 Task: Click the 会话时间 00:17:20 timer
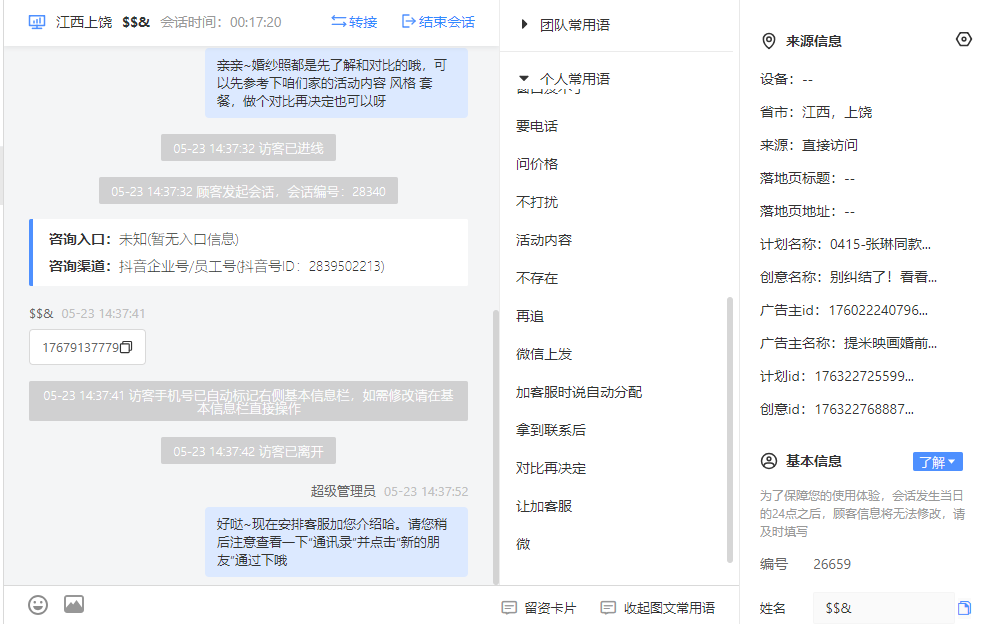click(221, 23)
